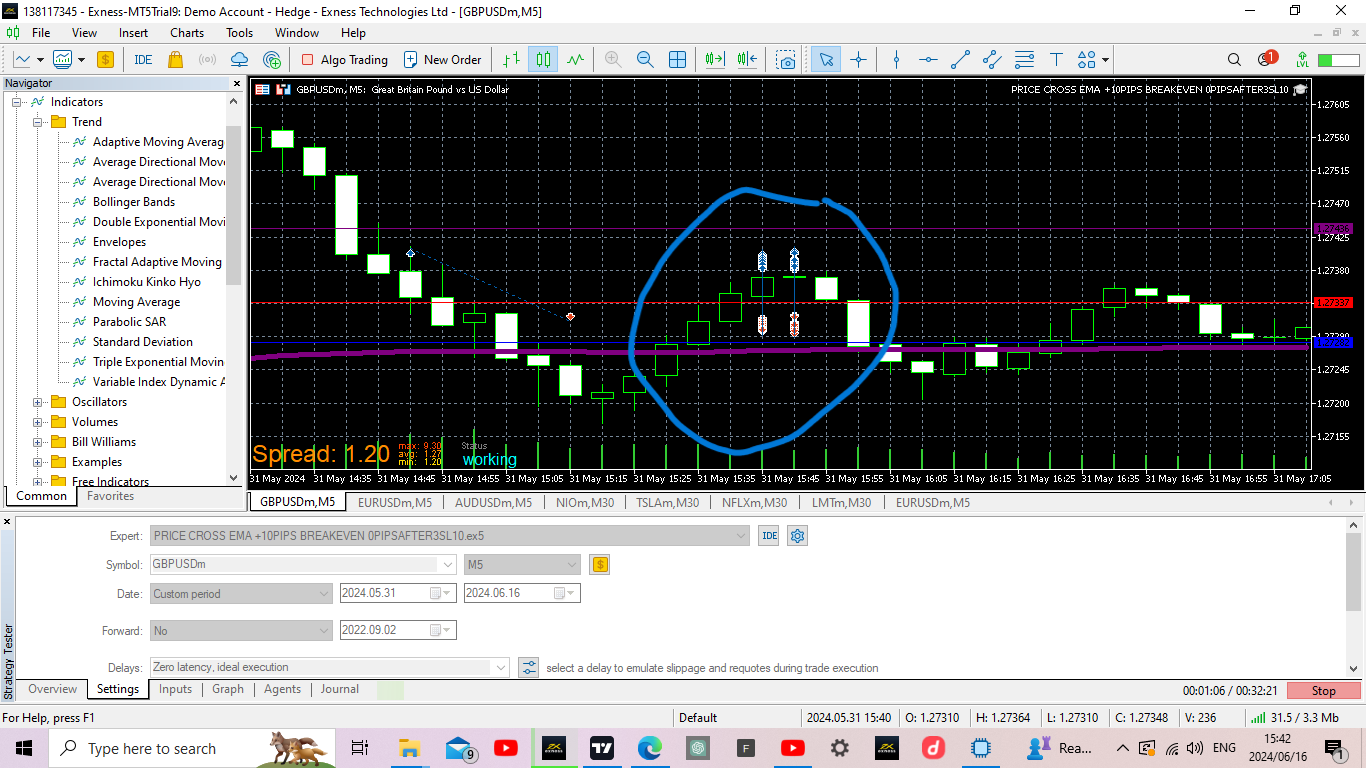
Task: Switch chart to bar chart mode
Action: 511,60
